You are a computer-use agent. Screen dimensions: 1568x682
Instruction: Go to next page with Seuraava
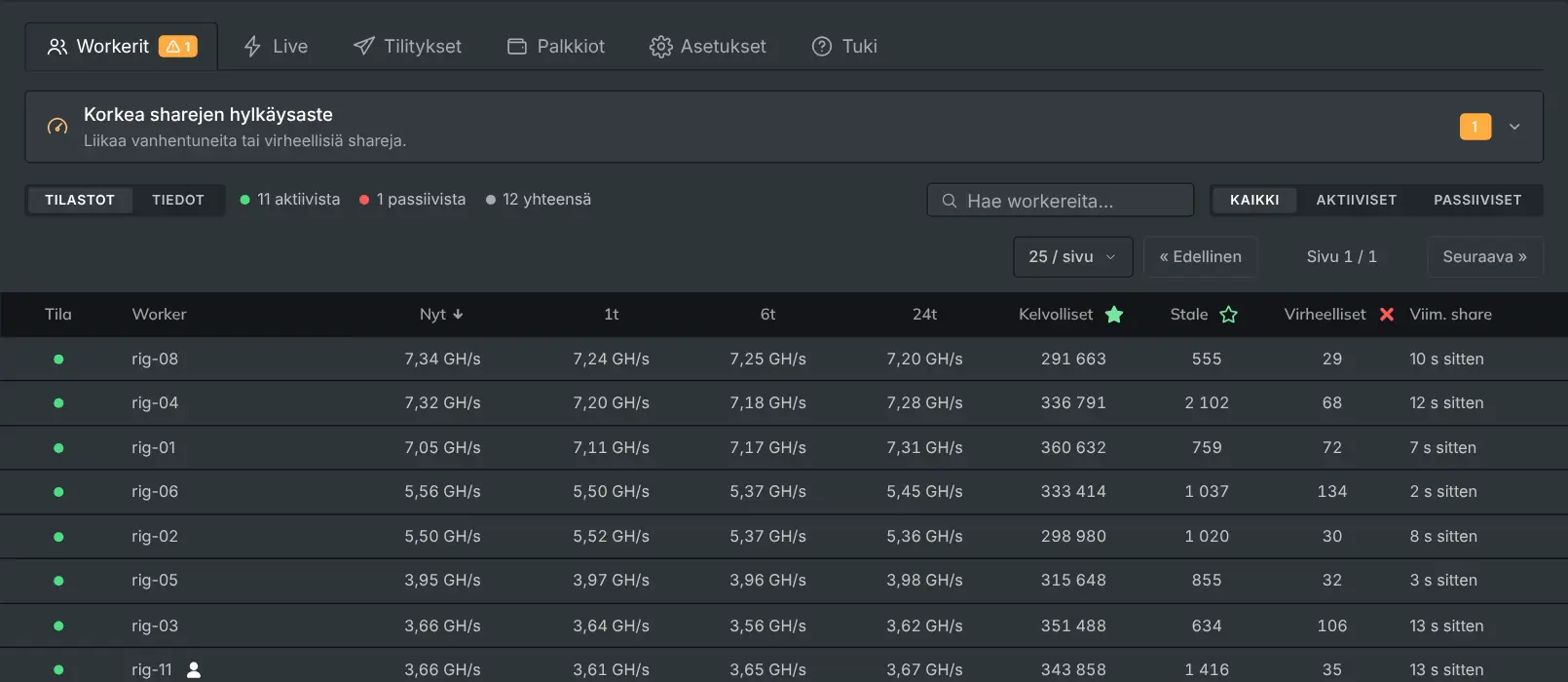click(x=1484, y=256)
